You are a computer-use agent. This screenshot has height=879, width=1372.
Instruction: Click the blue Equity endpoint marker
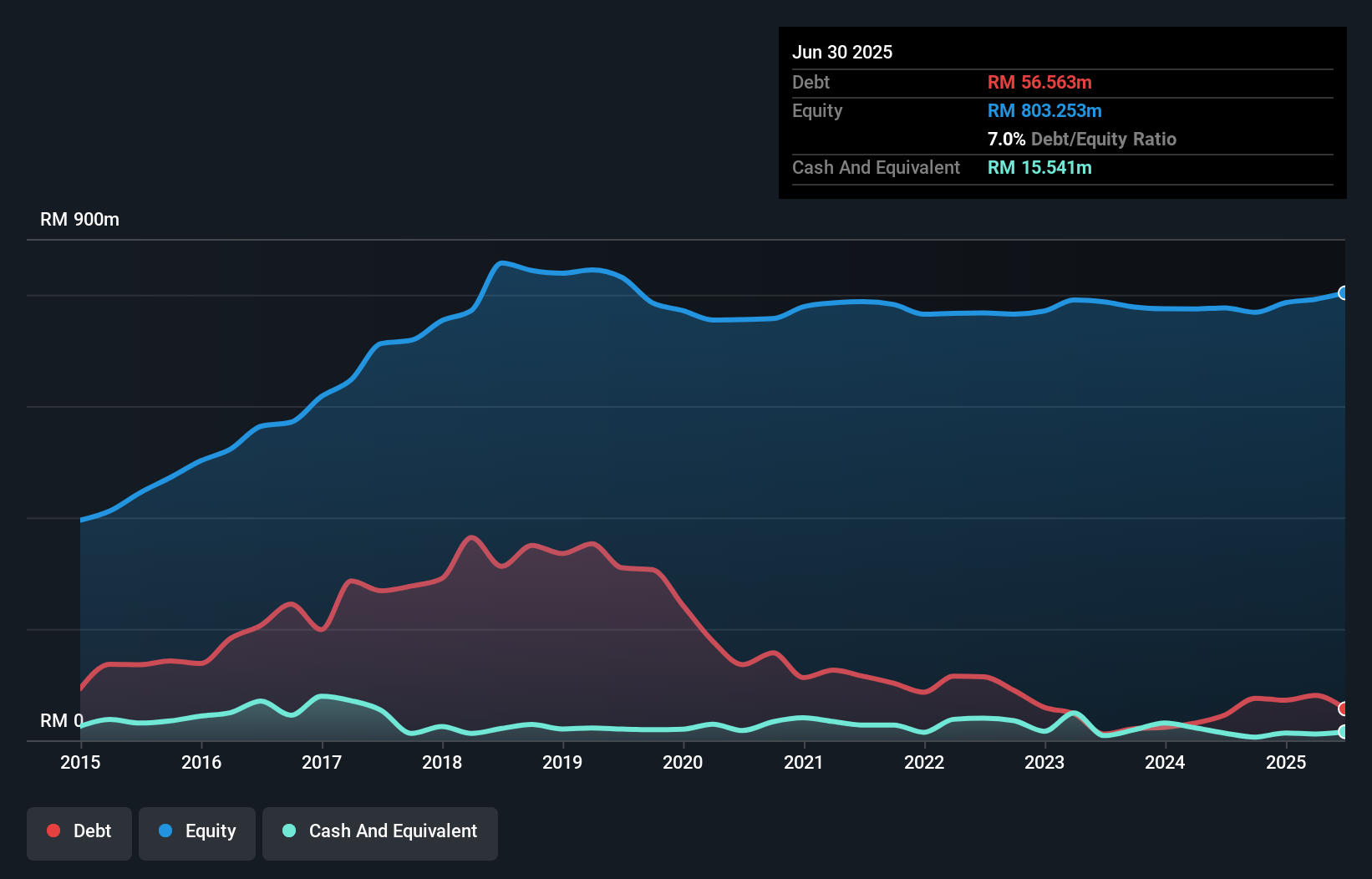pyautogui.click(x=1343, y=293)
